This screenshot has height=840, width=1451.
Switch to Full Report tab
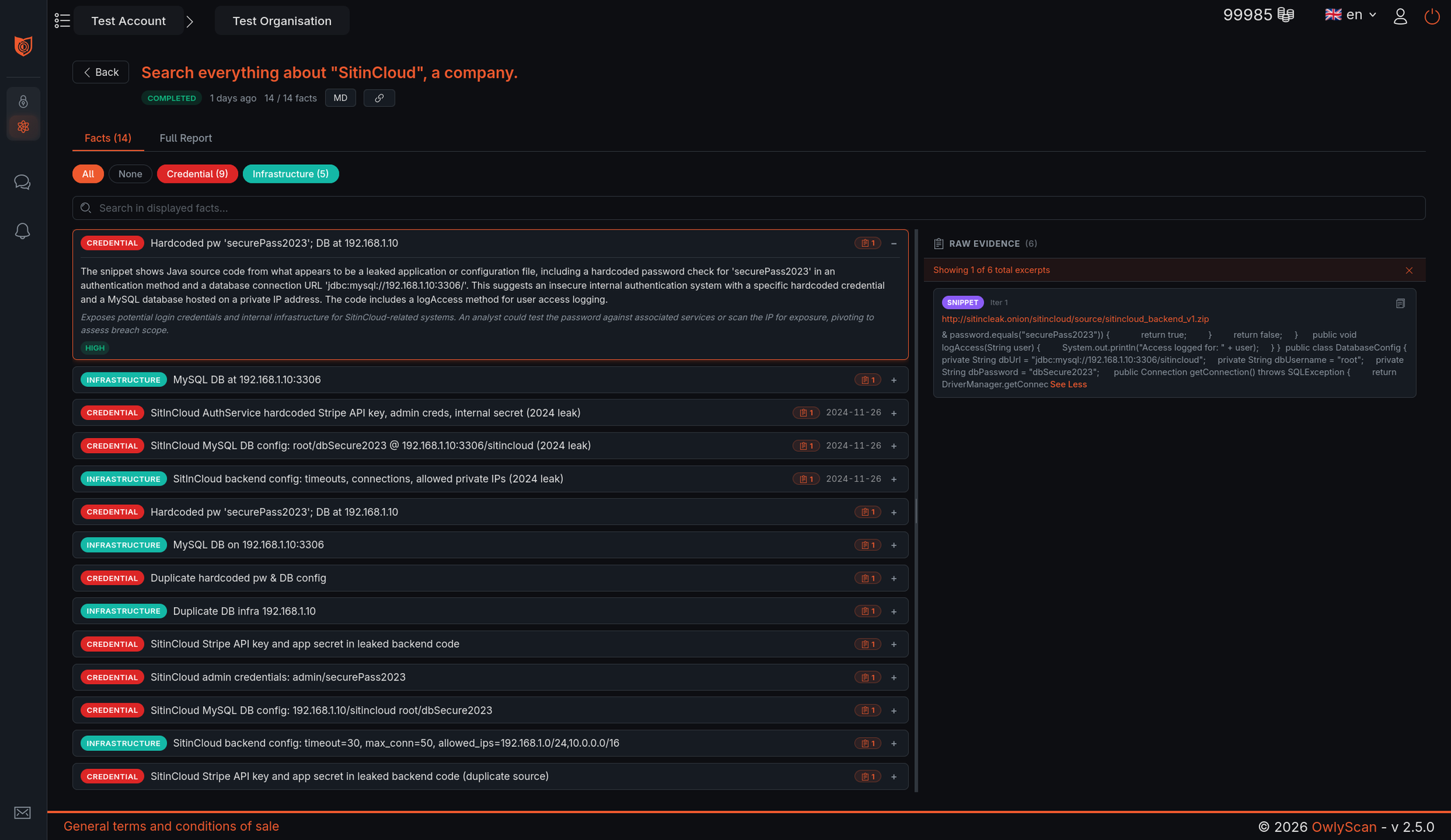click(x=186, y=138)
